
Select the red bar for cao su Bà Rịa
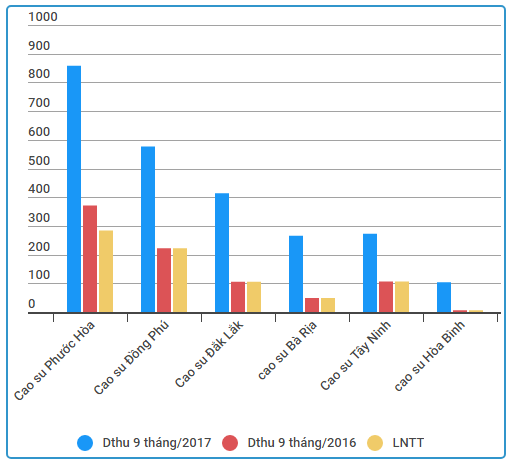[x=312, y=305]
